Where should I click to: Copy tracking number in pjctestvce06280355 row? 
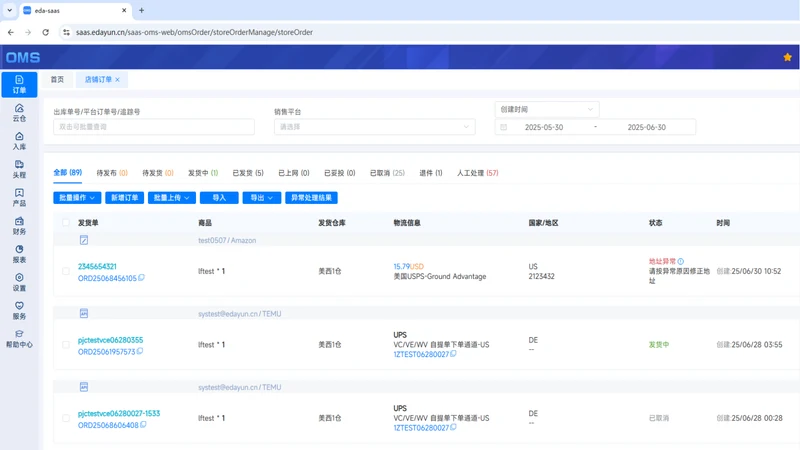coord(453,354)
